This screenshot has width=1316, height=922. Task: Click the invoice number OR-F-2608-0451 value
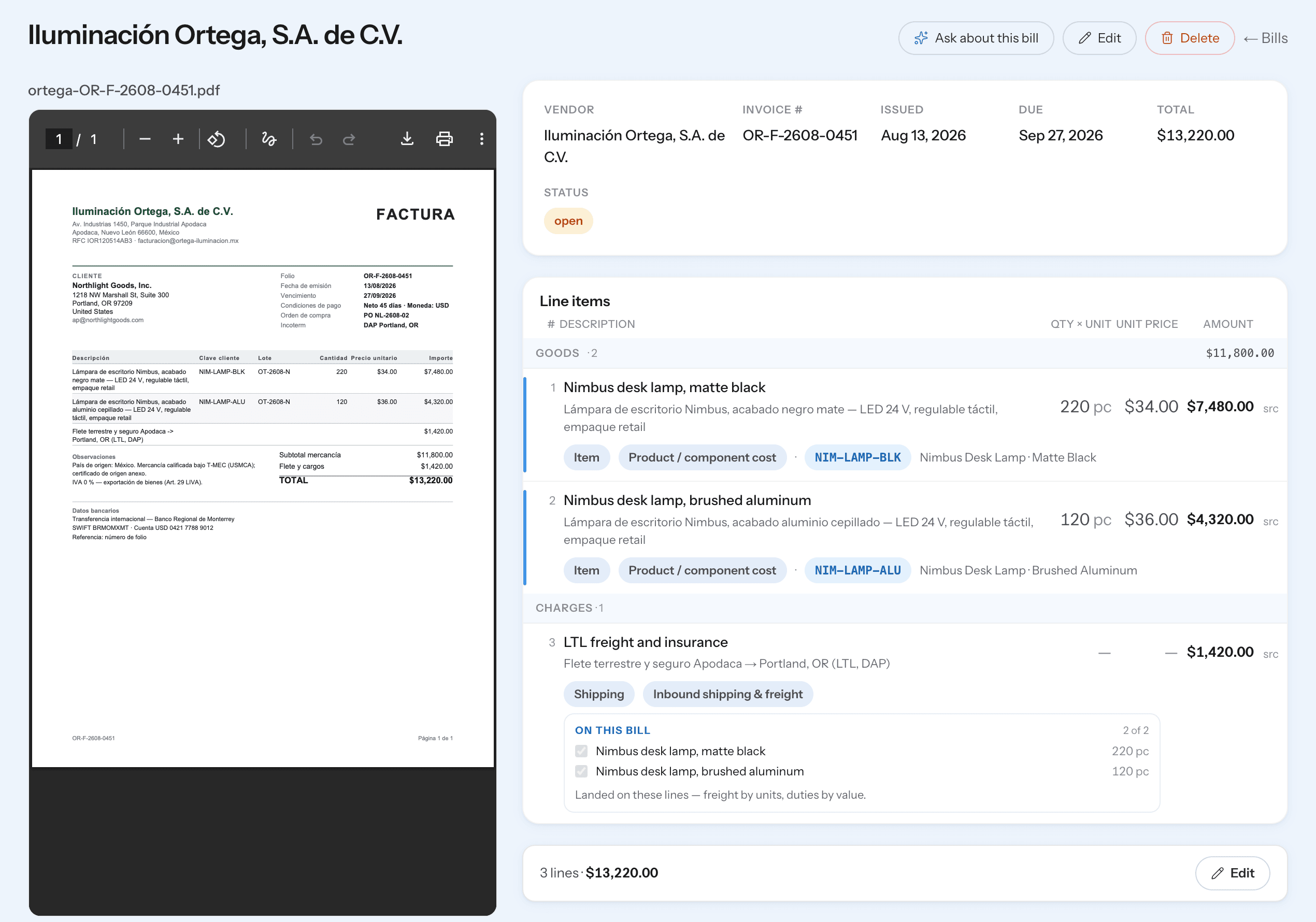point(800,135)
